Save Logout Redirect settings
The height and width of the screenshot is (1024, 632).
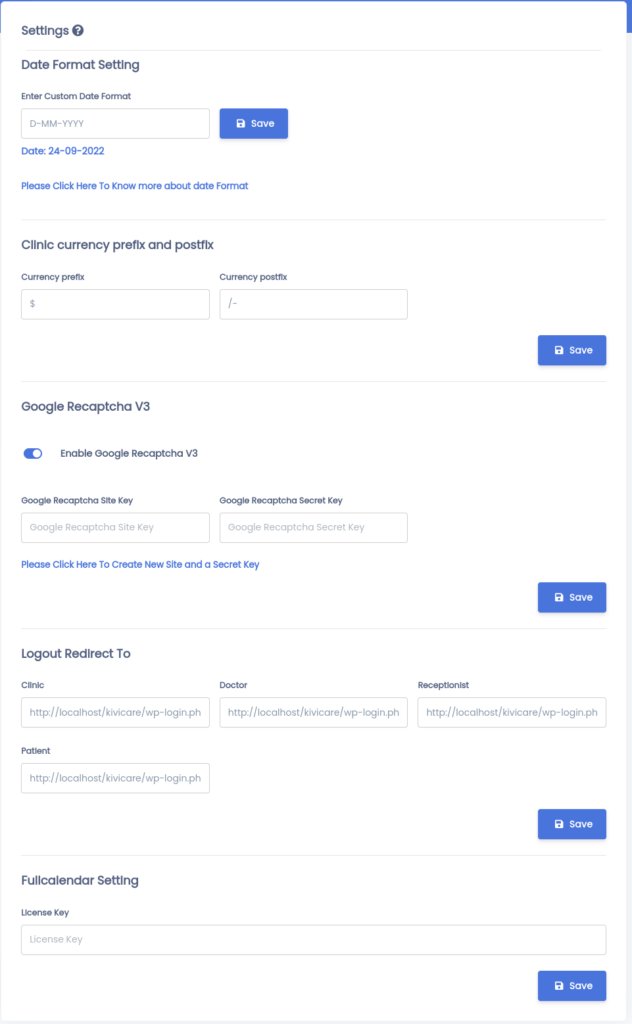(x=572, y=824)
